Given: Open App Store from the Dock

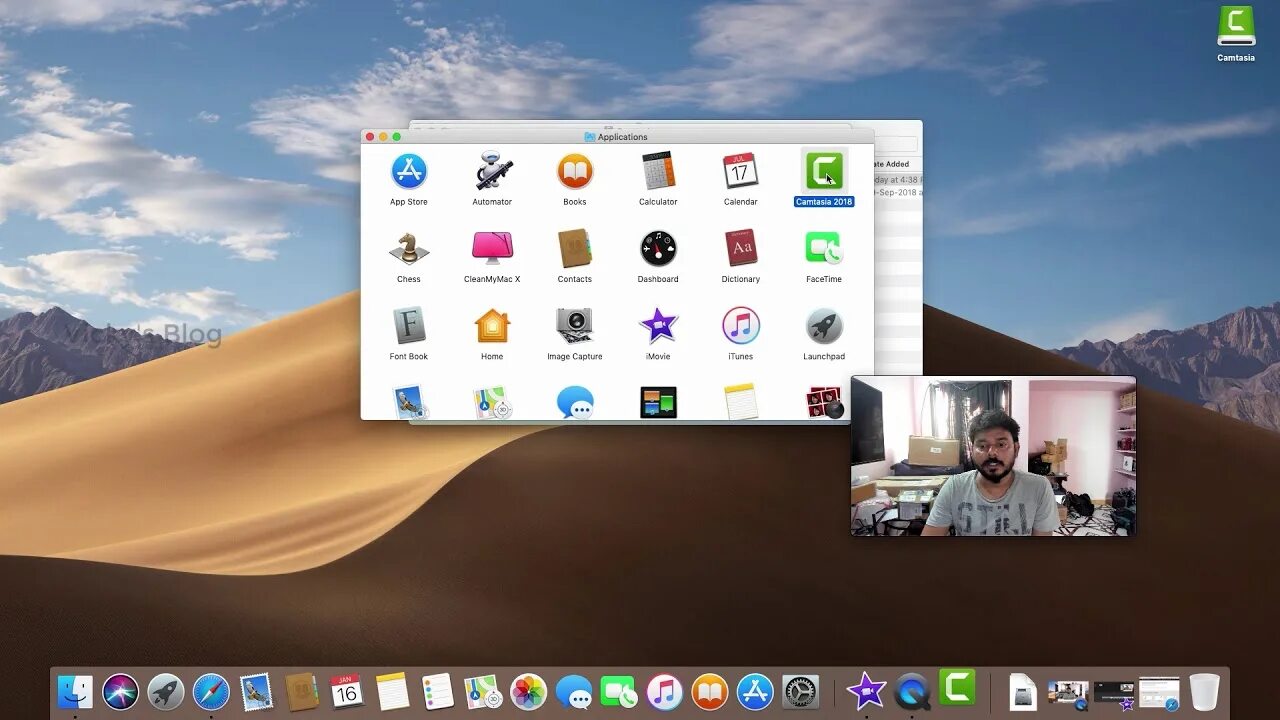Looking at the screenshot, I should tap(755, 692).
